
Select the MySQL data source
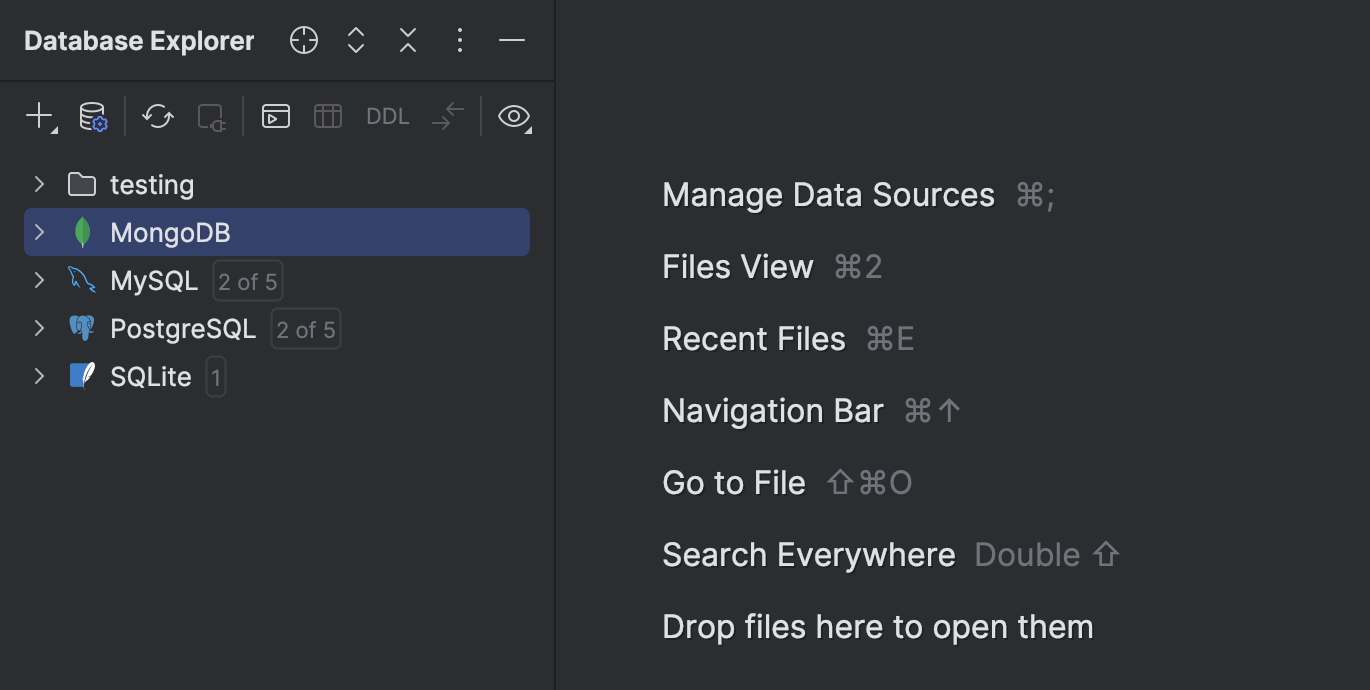277,280
